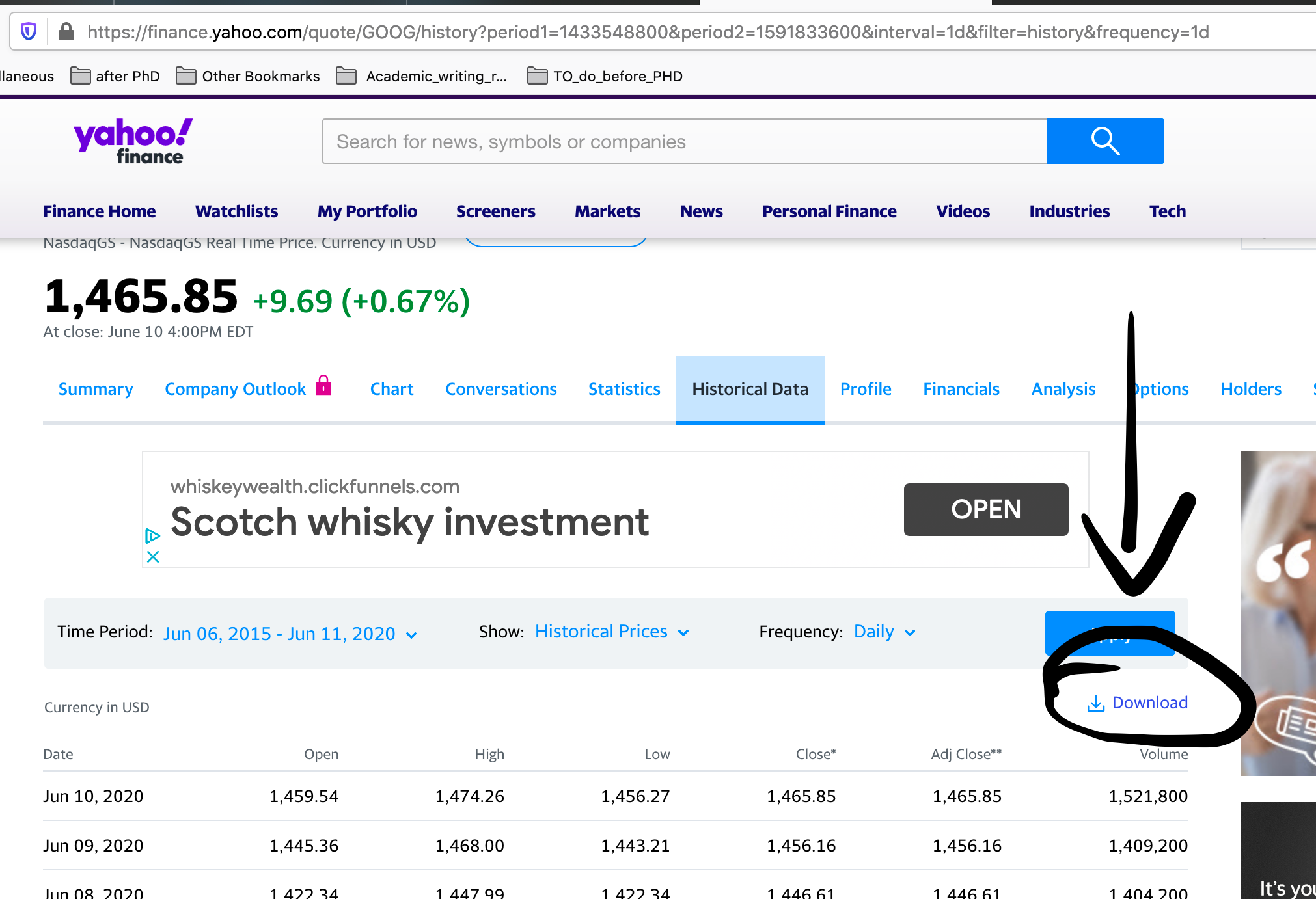Click the blue Apply button
The image size is (1316, 899).
tap(1110, 633)
